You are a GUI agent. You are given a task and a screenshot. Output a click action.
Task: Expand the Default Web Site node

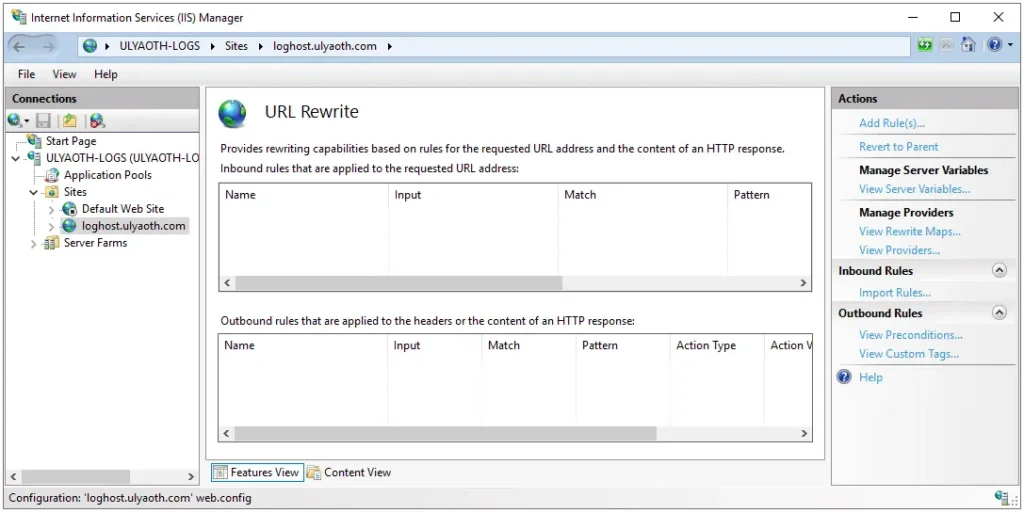click(51, 209)
